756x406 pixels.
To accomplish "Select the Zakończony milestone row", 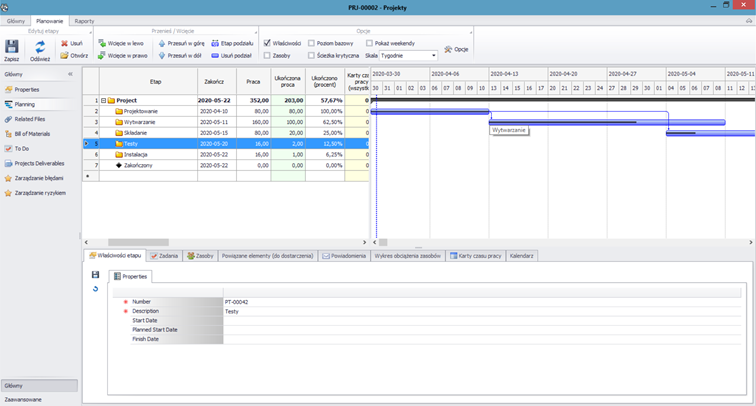I will tap(226, 165).
